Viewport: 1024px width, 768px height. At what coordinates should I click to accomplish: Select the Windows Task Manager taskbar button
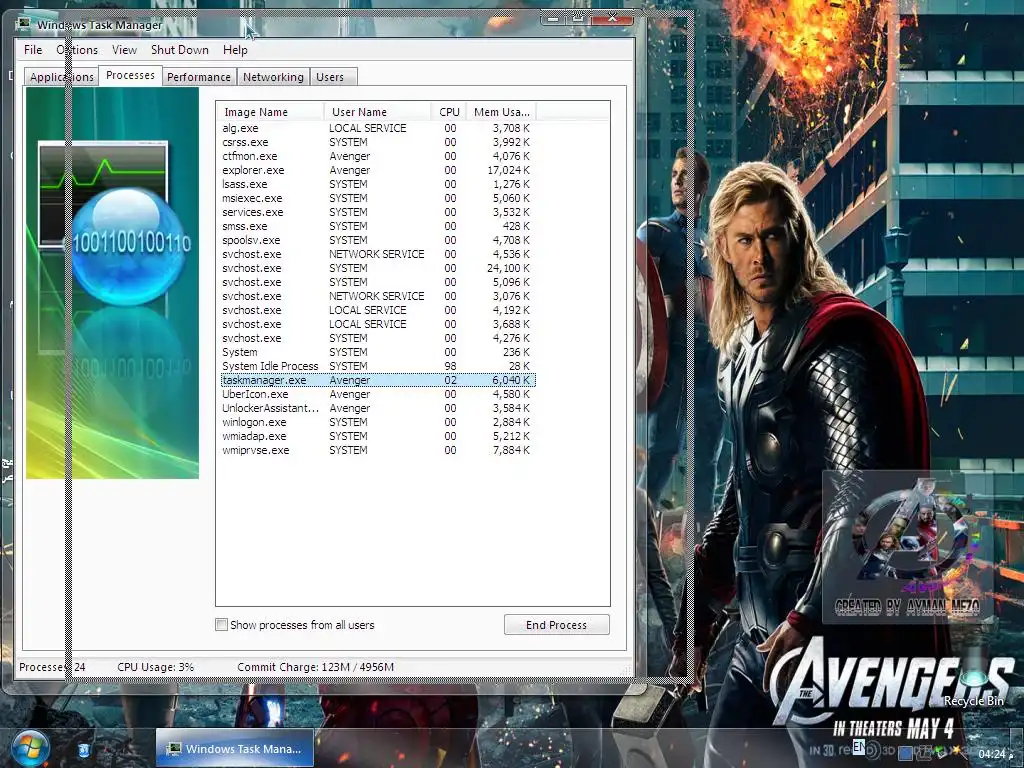(234, 748)
